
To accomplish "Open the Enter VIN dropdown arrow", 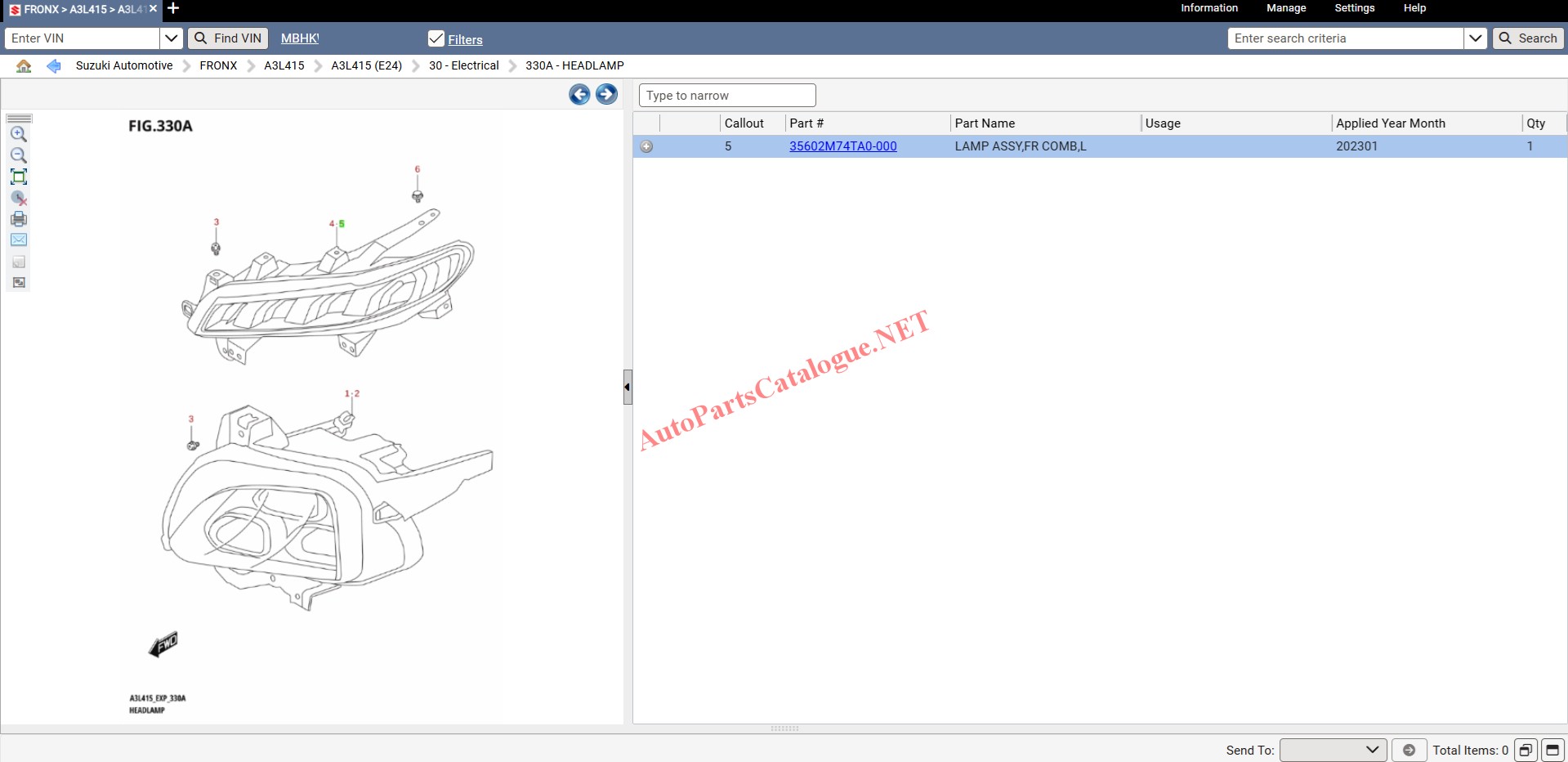I will (171, 38).
